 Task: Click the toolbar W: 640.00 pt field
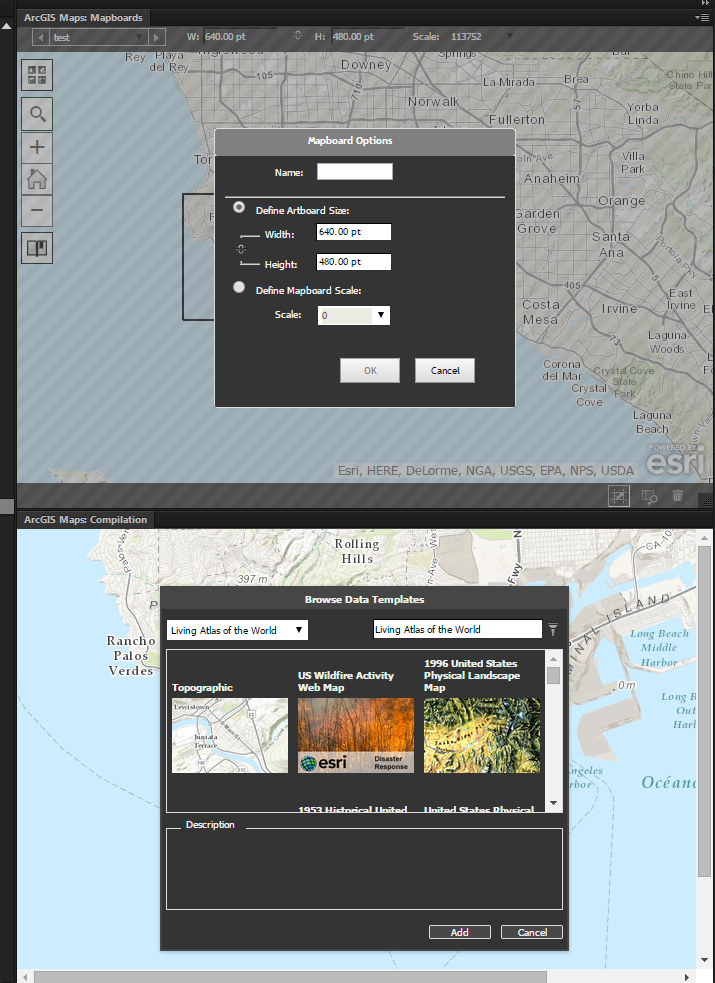pos(239,37)
